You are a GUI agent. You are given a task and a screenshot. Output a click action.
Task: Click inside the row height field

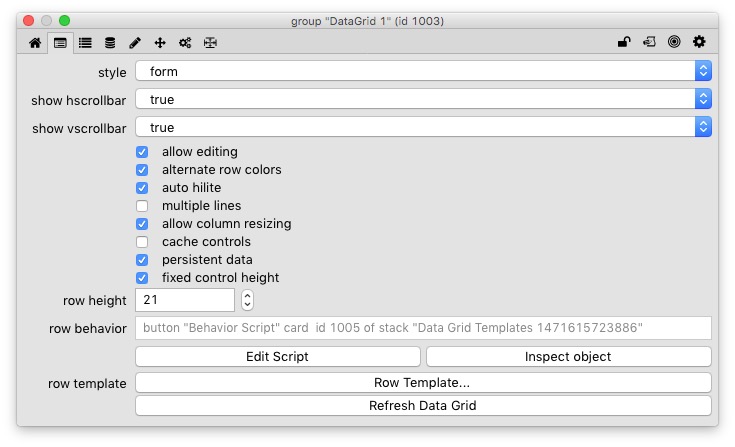point(185,300)
